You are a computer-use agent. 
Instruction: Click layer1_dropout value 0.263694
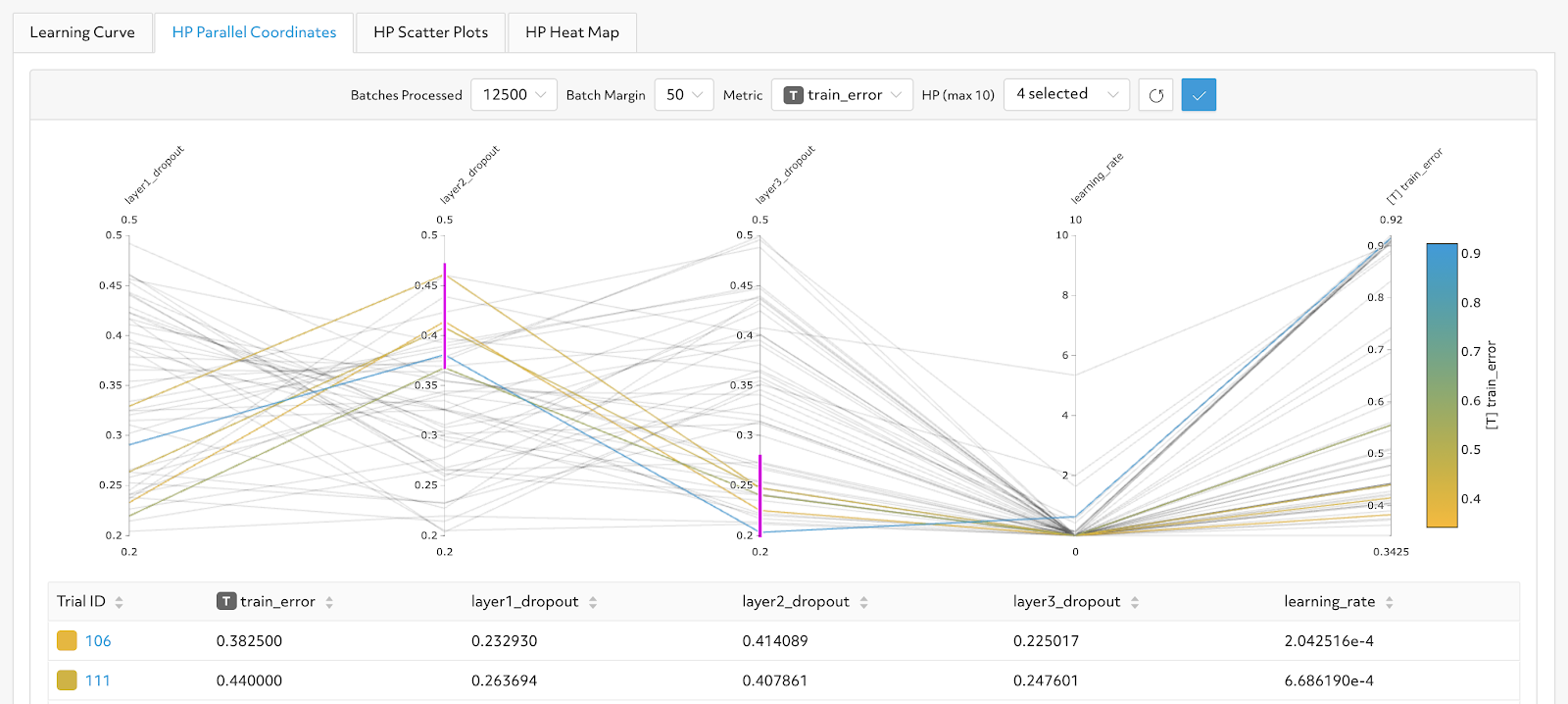click(x=504, y=680)
